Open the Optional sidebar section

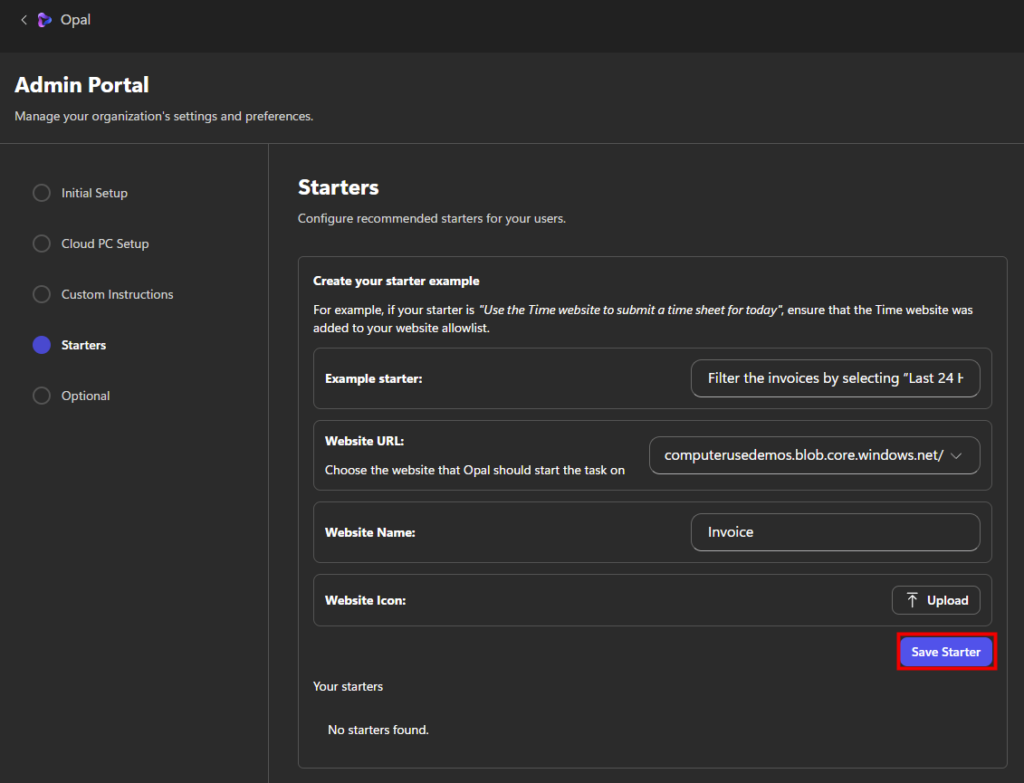(x=85, y=396)
